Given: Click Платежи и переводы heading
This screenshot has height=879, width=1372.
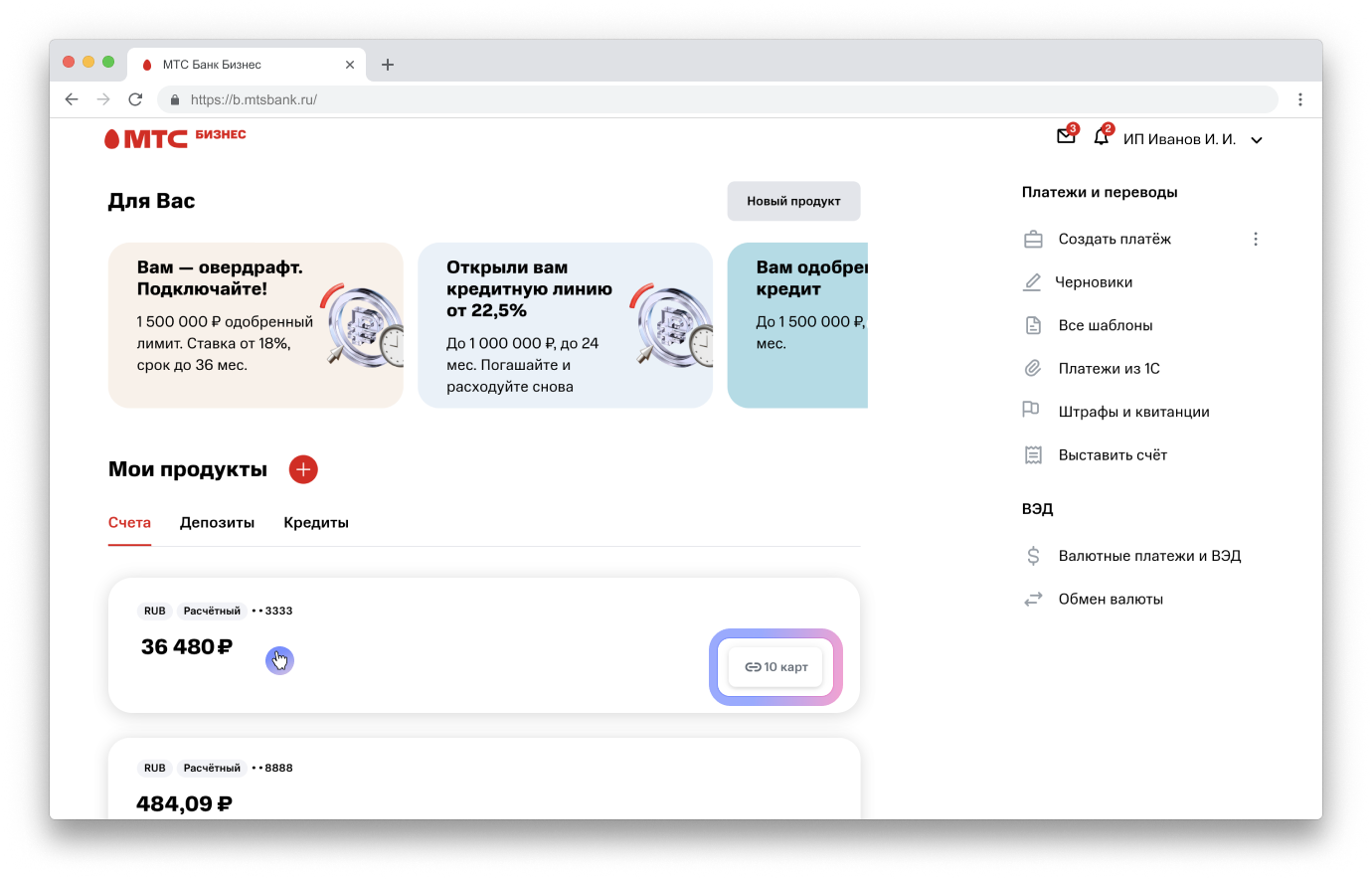Looking at the screenshot, I should click(x=1100, y=192).
